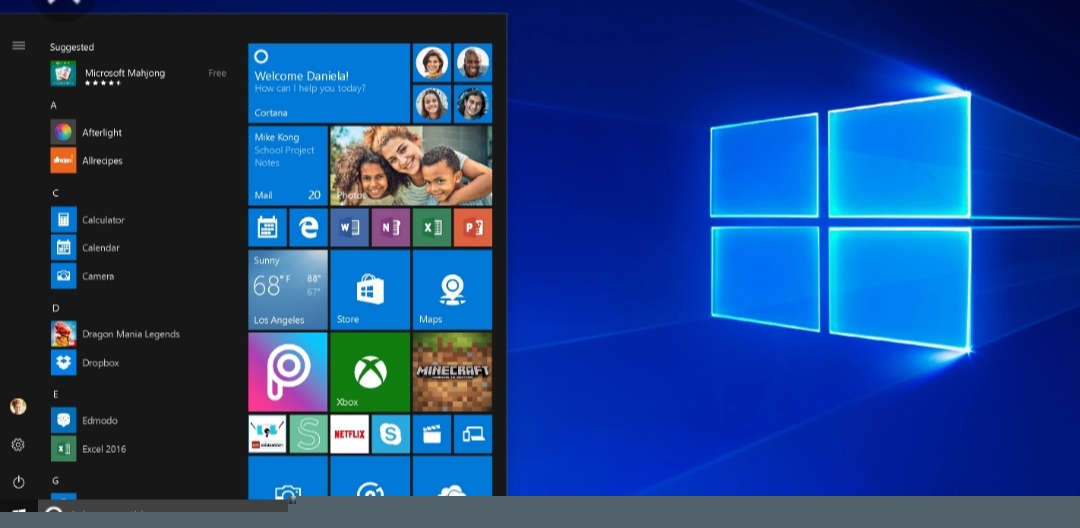Open the Xbox tile
This screenshot has height=528, width=1080.
370,372
